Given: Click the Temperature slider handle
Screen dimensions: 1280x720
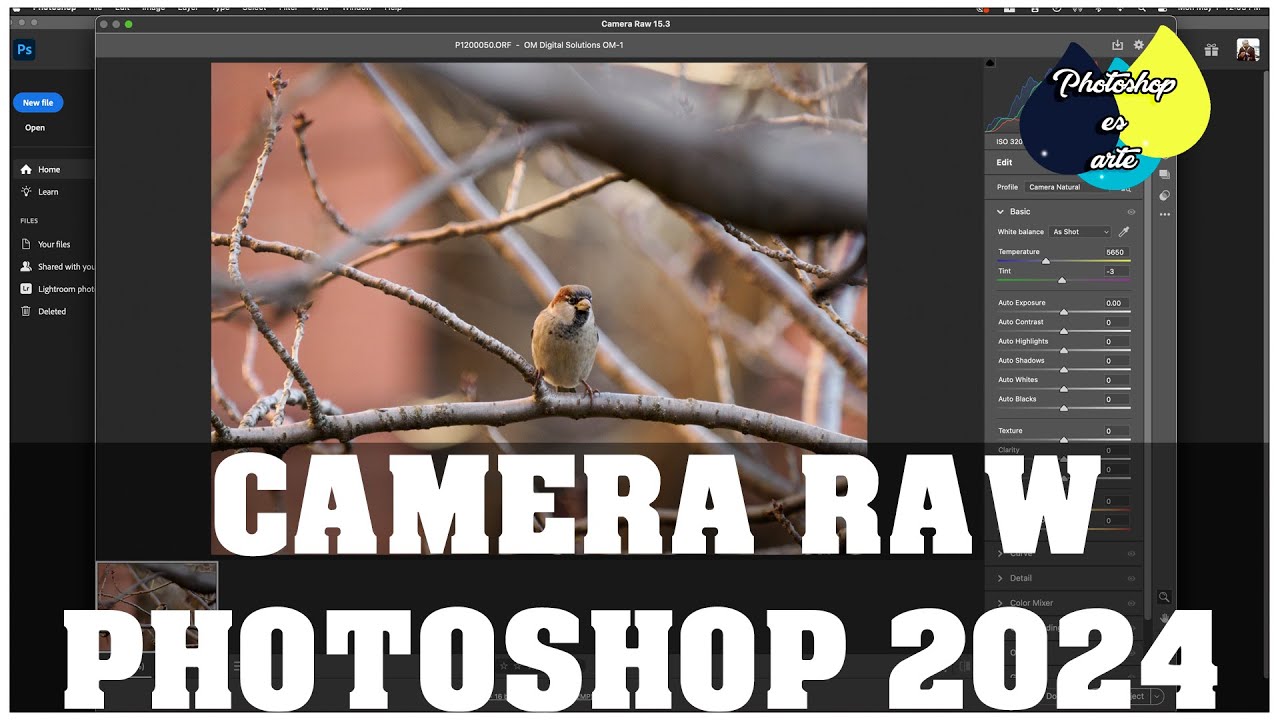Looking at the screenshot, I should (1046, 261).
